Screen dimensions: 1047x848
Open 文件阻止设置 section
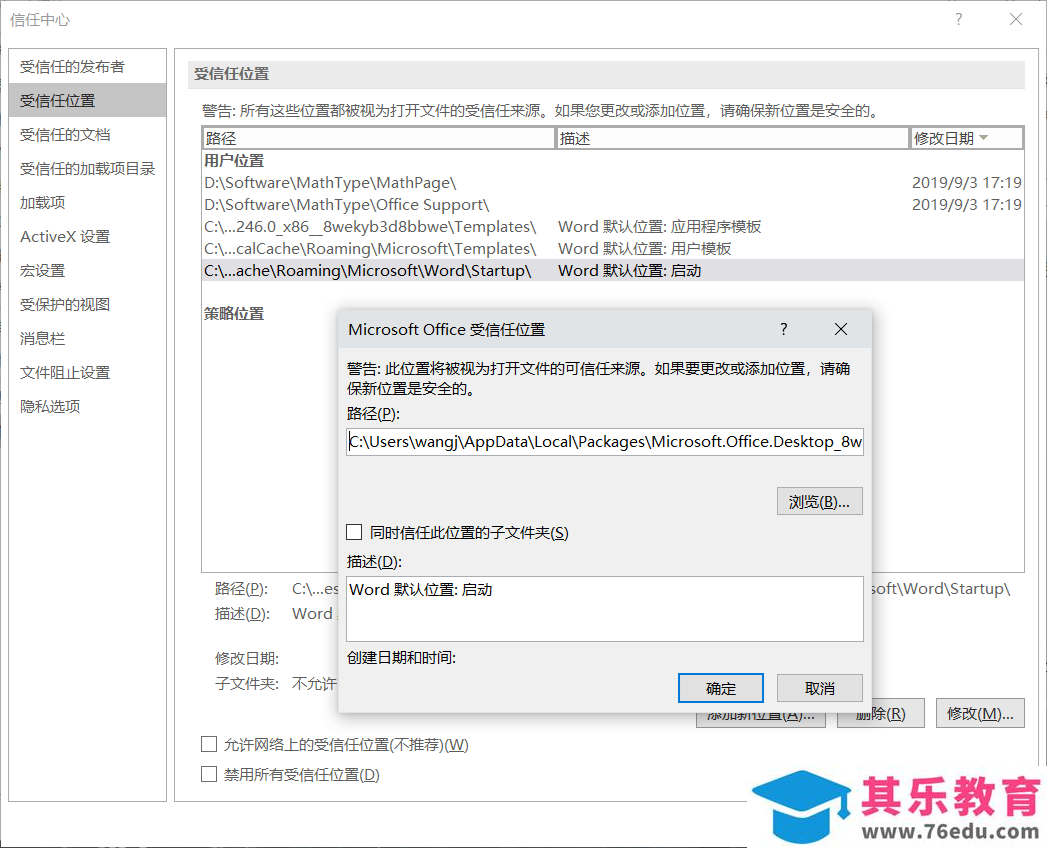point(87,373)
